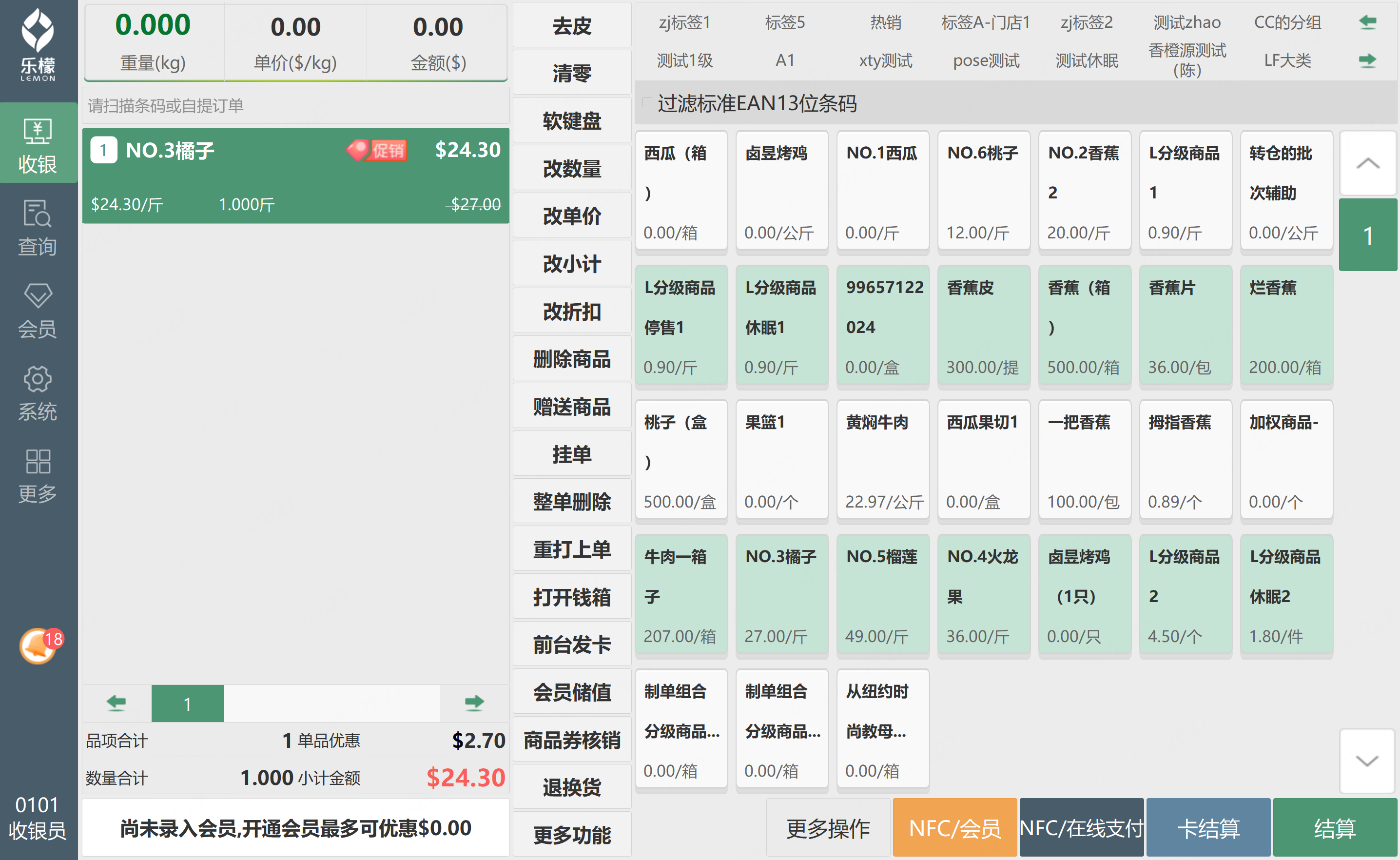Click the barcode scan input field
This screenshot has height=860, width=1400.
pyautogui.click(x=296, y=105)
